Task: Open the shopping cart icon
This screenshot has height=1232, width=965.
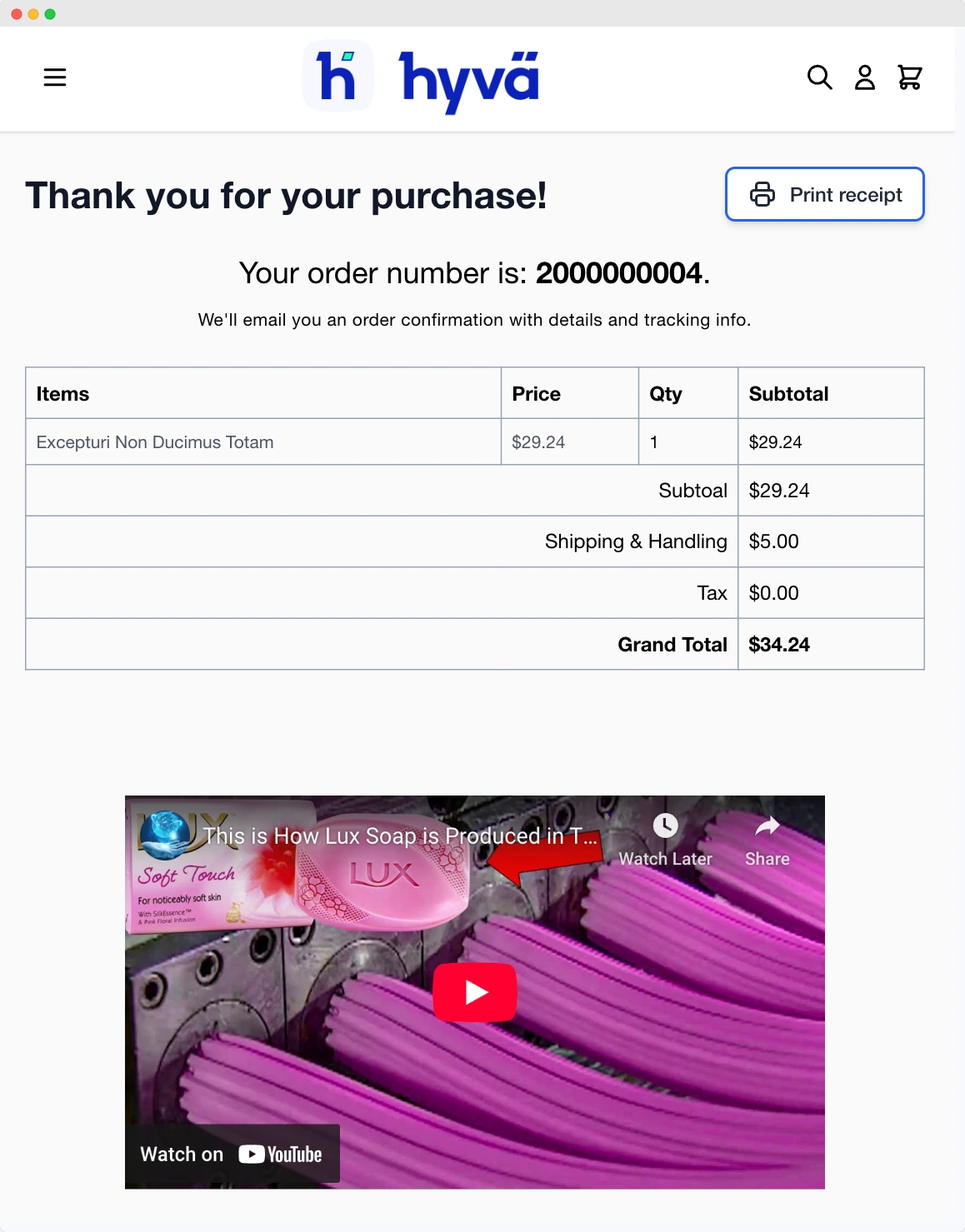Action: (910, 77)
